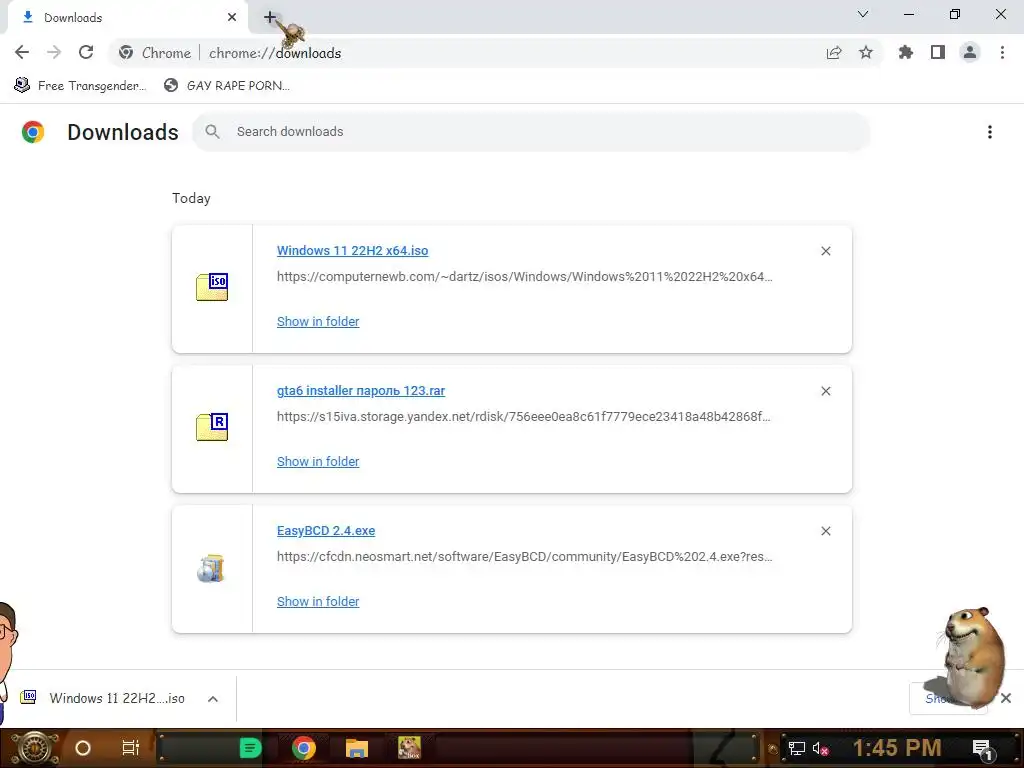Image resolution: width=1024 pixels, height=768 pixels.
Task: Bookmark this page with the star
Action: (866, 53)
